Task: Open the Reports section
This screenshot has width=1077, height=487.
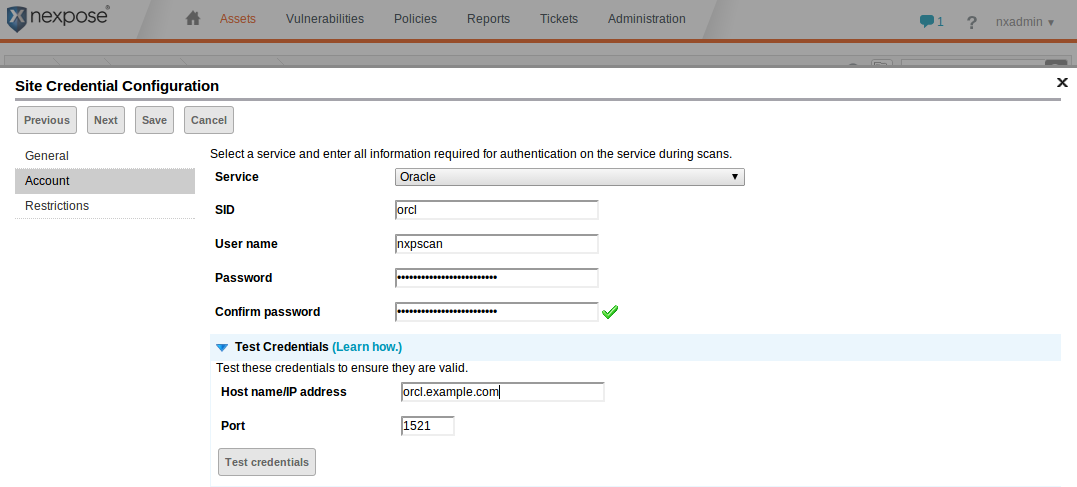Action: click(x=488, y=19)
